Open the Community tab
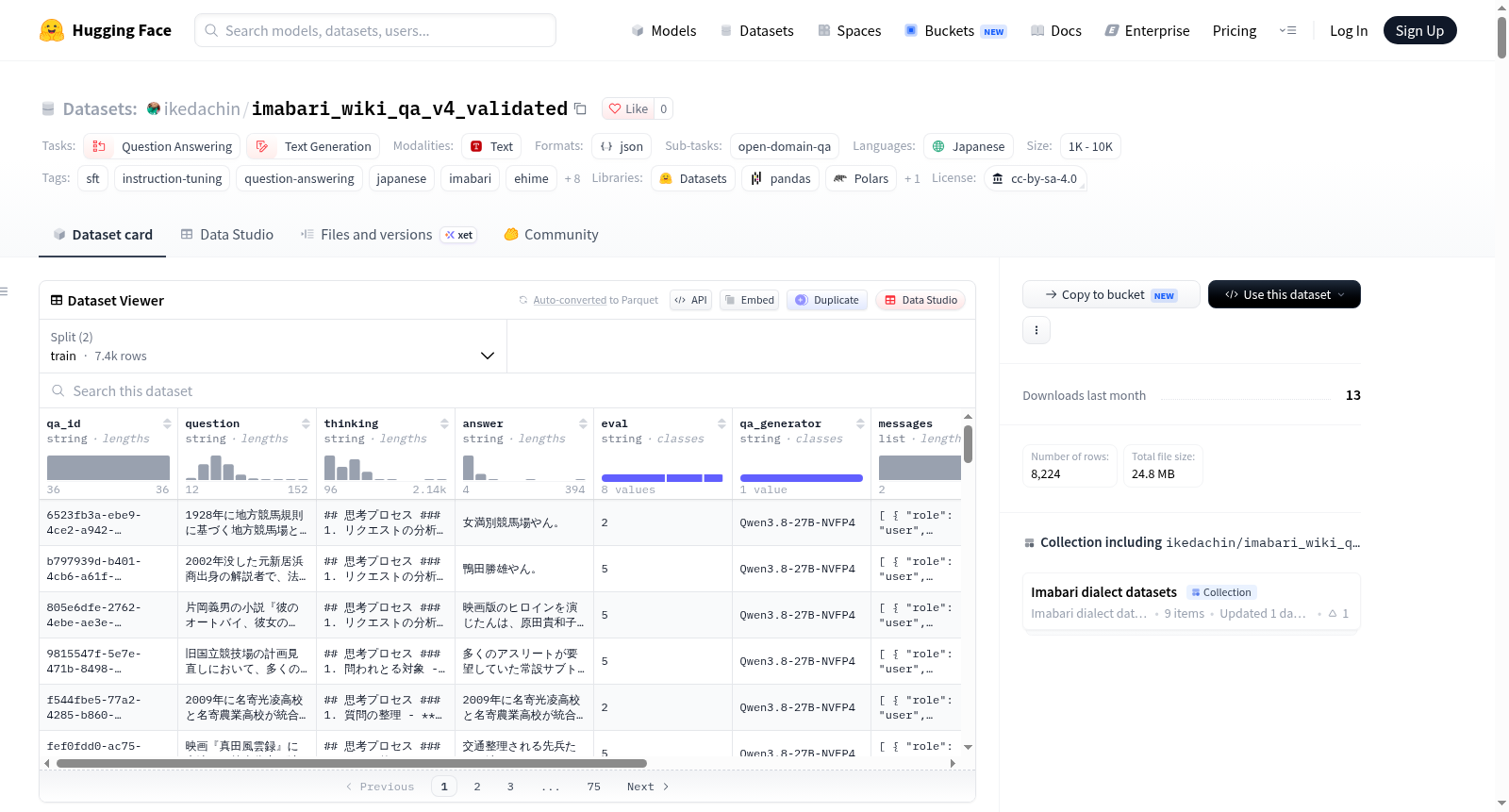The width and height of the screenshot is (1509, 812). point(552,235)
